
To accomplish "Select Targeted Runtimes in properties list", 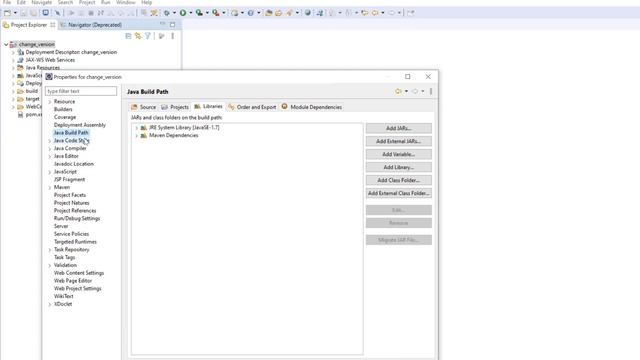I will [75, 242].
